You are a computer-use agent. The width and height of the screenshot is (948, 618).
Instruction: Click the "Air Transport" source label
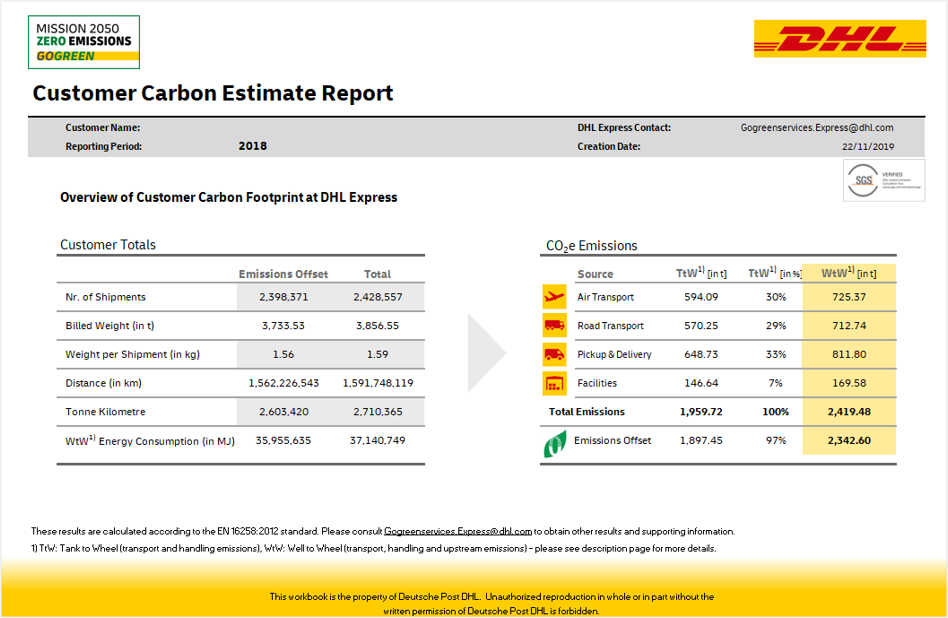605,297
